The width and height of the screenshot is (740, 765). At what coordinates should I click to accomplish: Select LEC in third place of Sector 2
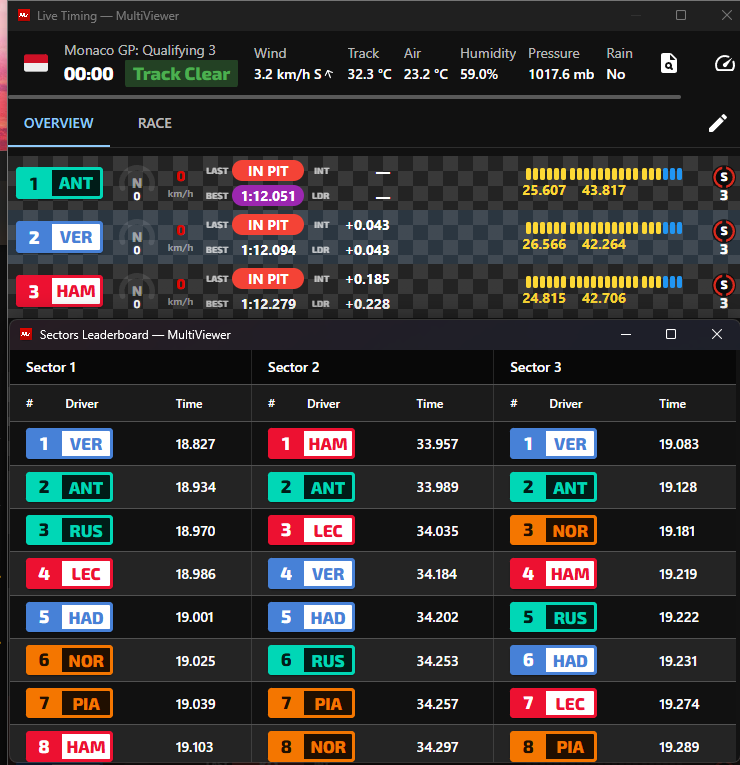click(311, 530)
